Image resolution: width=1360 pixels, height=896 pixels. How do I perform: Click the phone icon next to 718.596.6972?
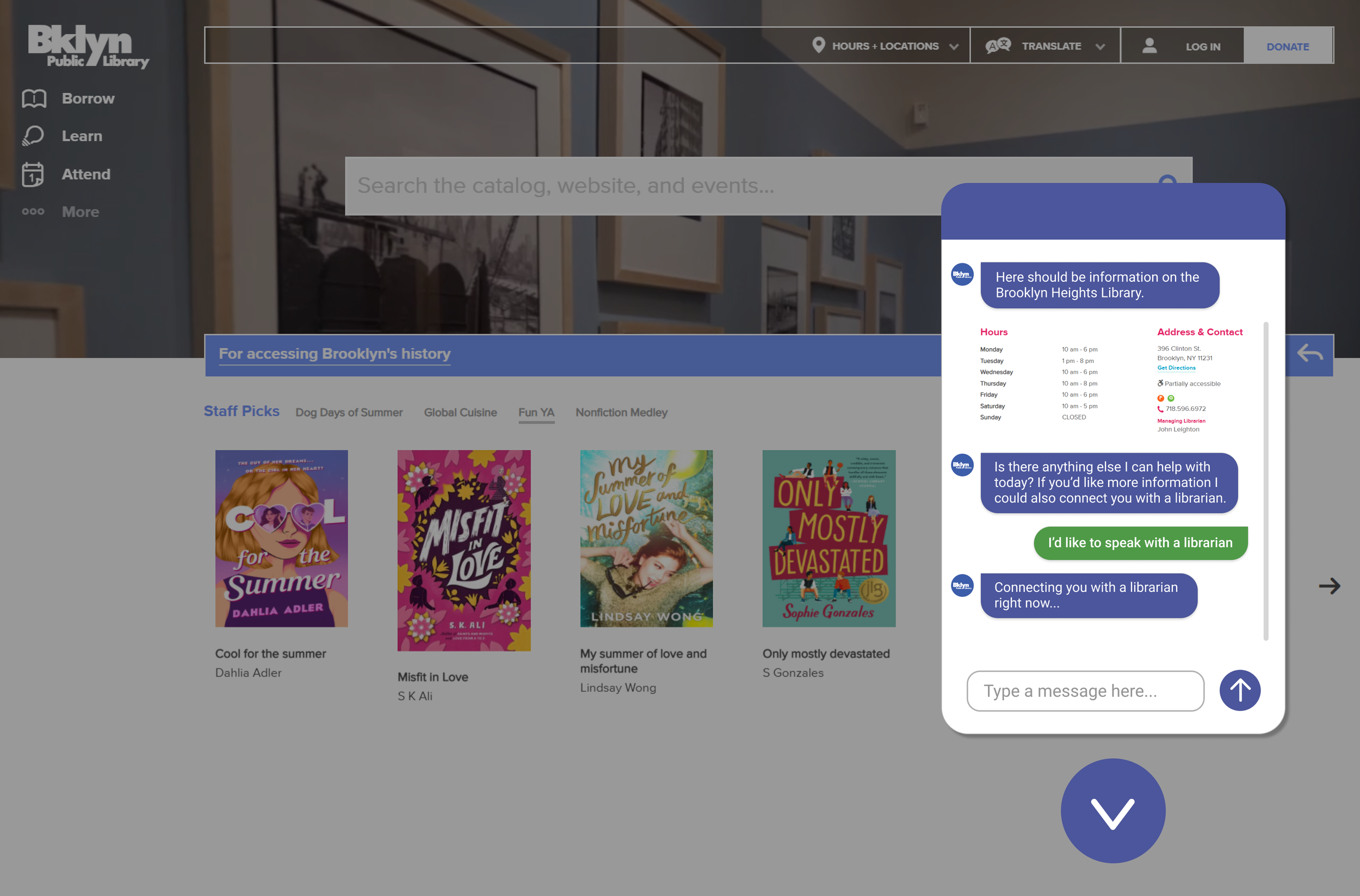(x=1160, y=409)
